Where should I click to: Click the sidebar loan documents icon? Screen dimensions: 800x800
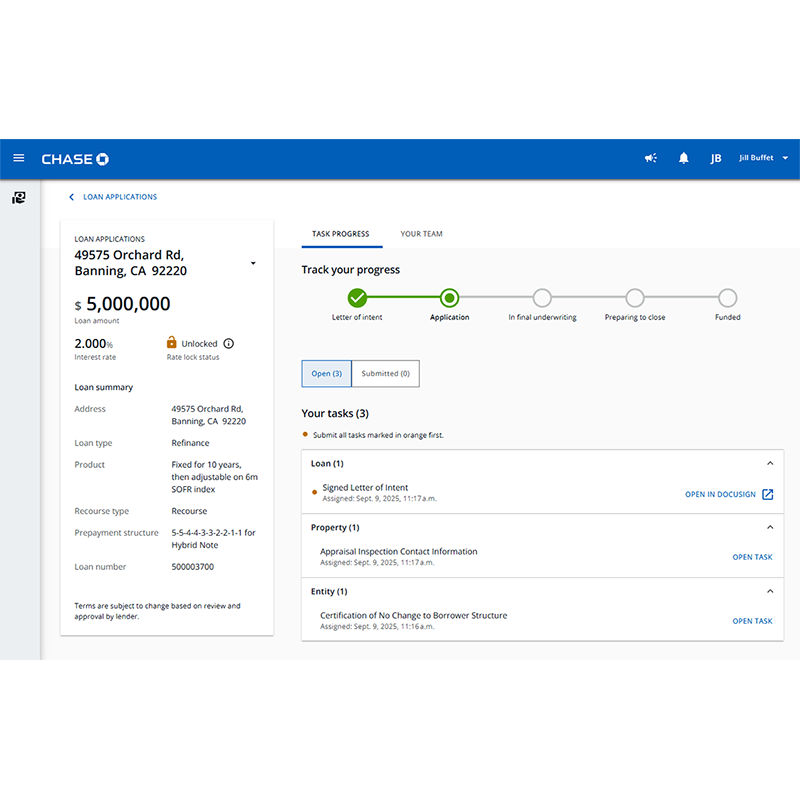point(18,198)
